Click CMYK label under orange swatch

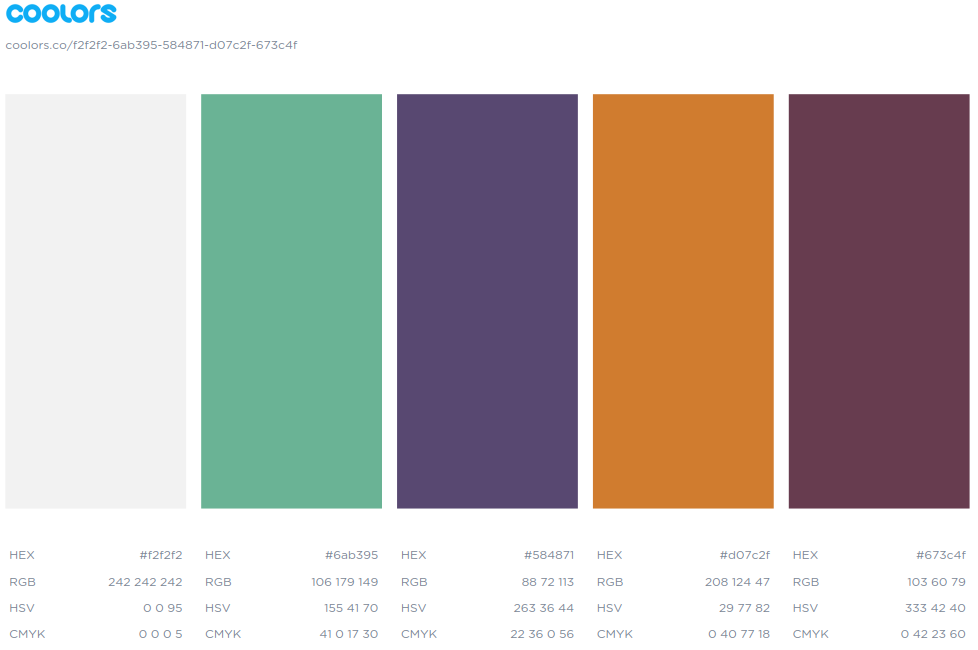pyautogui.click(x=615, y=634)
